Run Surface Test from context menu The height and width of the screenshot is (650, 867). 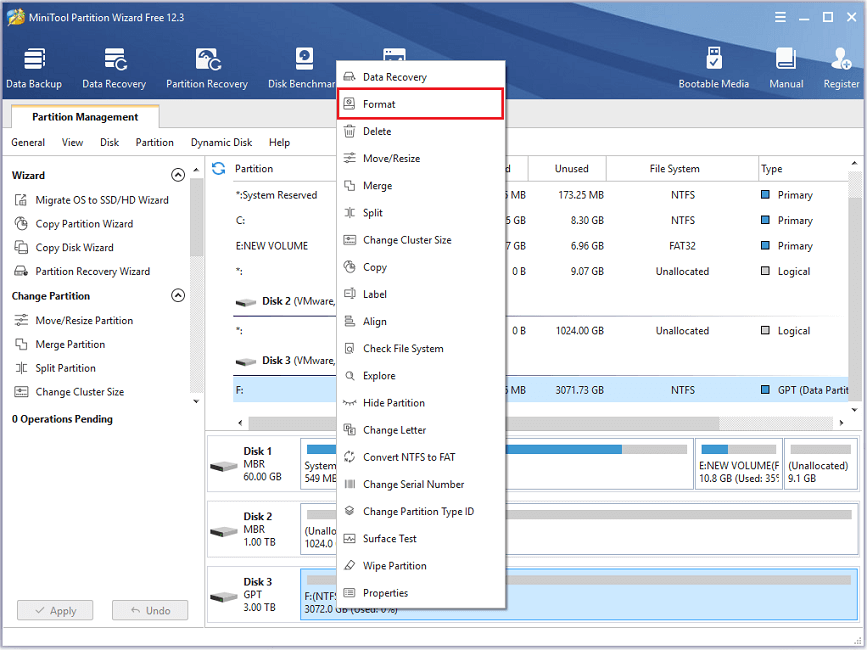pos(421,538)
